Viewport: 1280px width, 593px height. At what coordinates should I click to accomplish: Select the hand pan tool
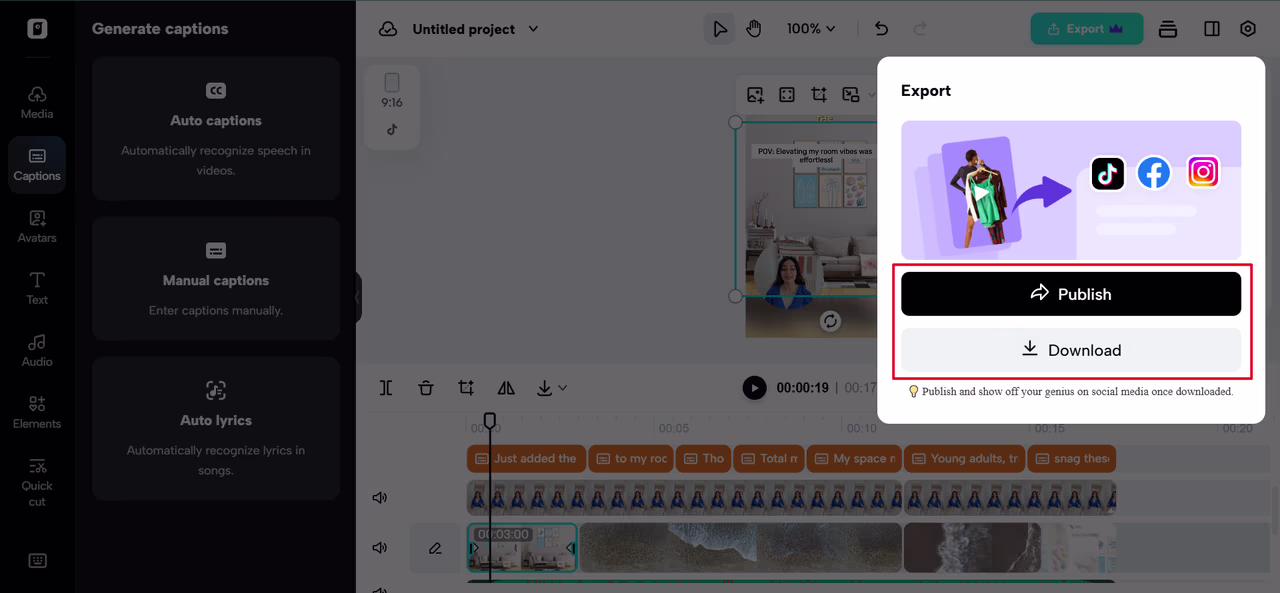pyautogui.click(x=754, y=29)
